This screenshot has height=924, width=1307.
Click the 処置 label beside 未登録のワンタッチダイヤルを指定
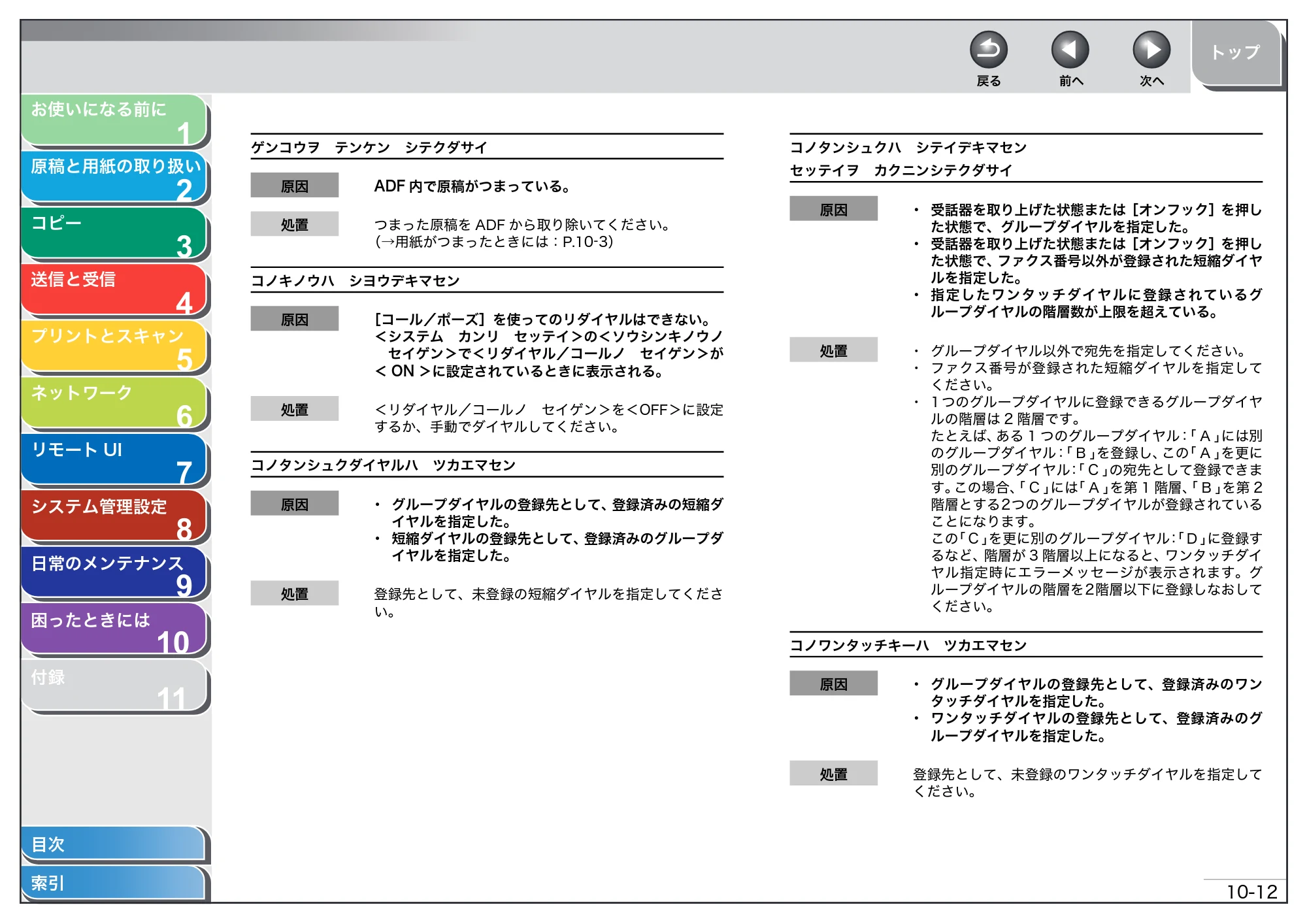pyautogui.click(x=834, y=774)
